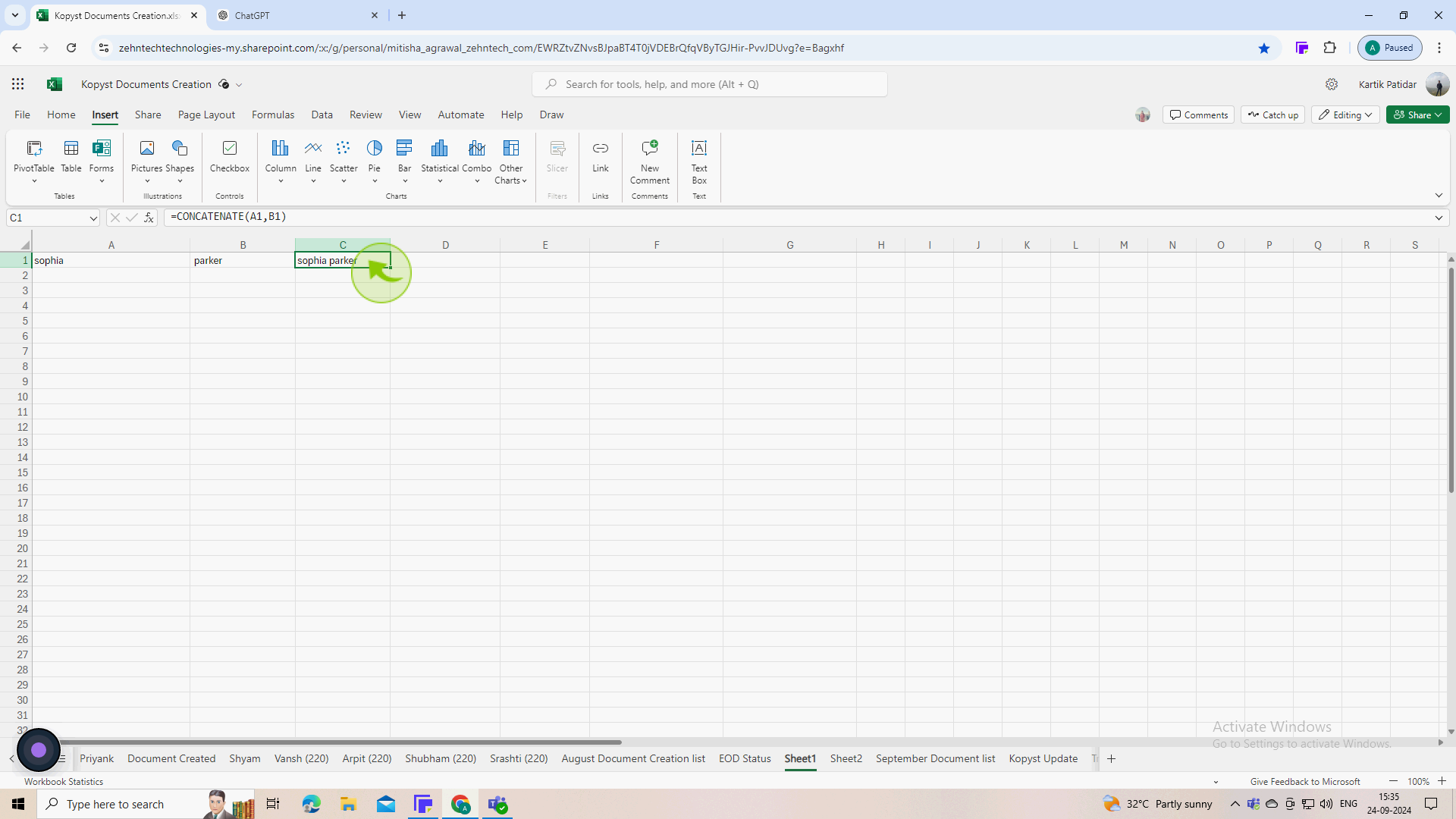
Task: Open the Microsoft 365 app launcher
Action: [x=18, y=84]
